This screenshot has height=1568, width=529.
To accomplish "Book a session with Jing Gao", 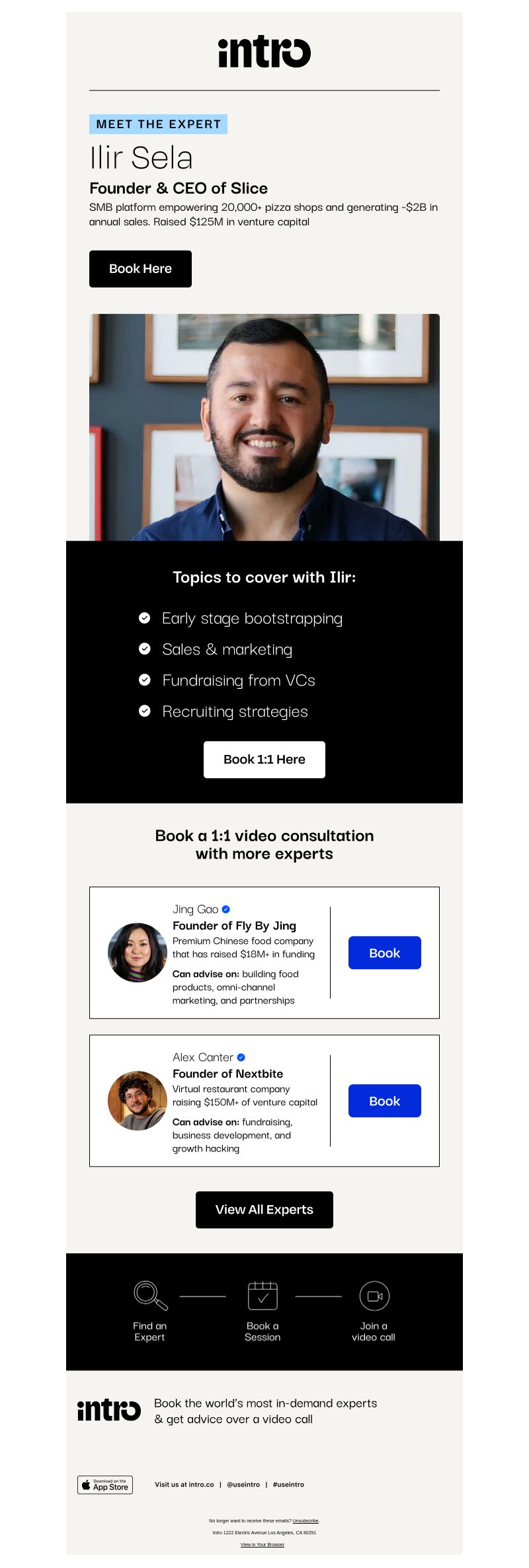I will point(385,953).
